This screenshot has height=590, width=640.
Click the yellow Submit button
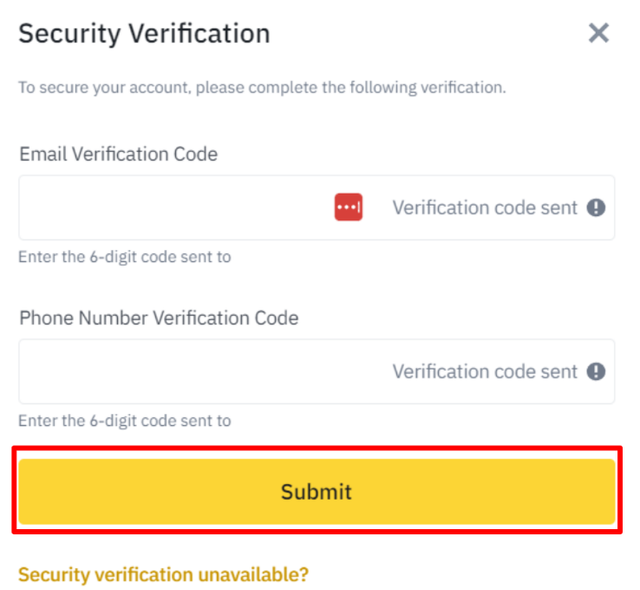tap(317, 491)
